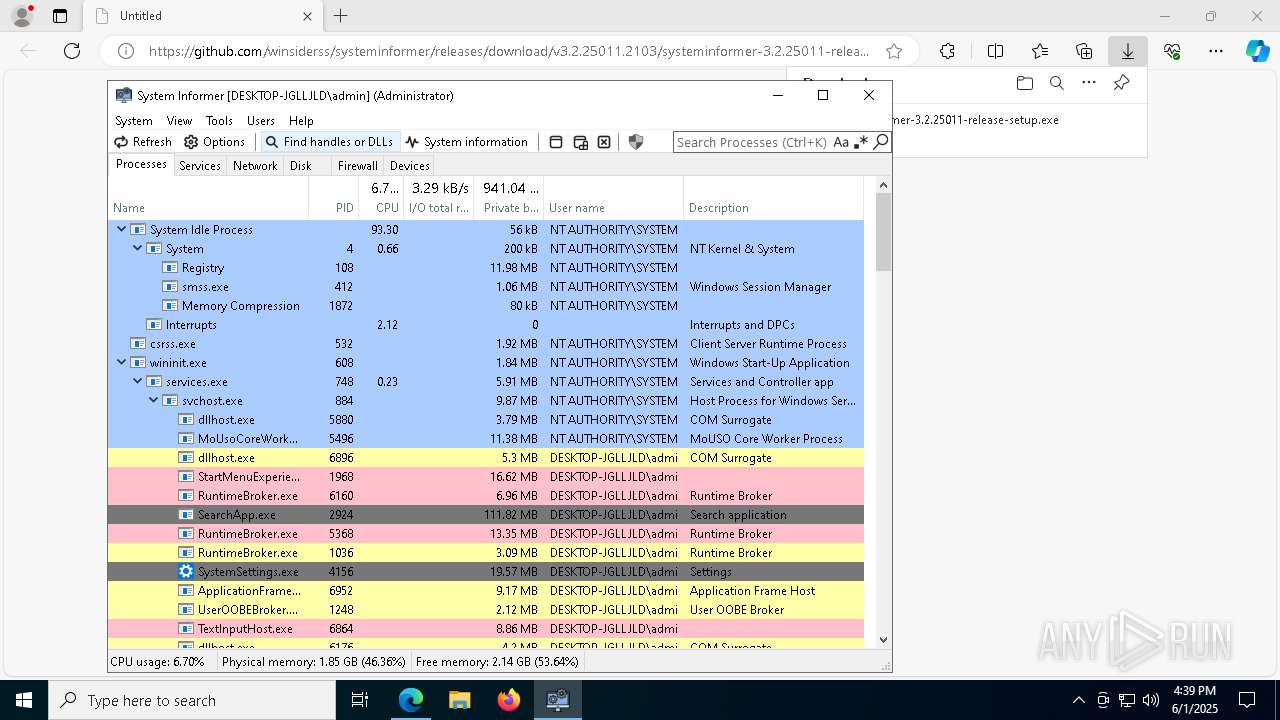Select the Interrupts row

coord(486,325)
